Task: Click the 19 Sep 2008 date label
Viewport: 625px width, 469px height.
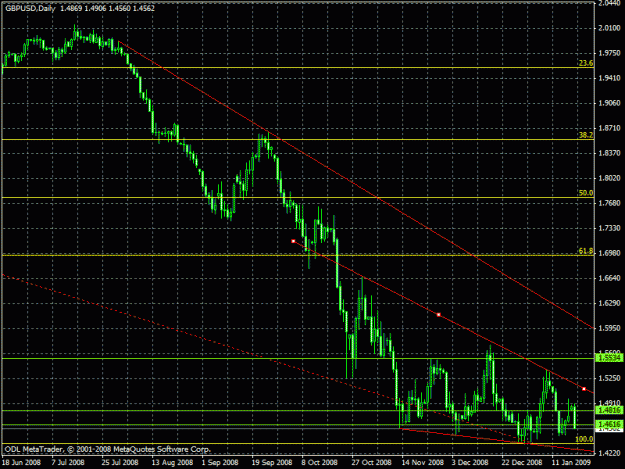Action: (x=272, y=462)
